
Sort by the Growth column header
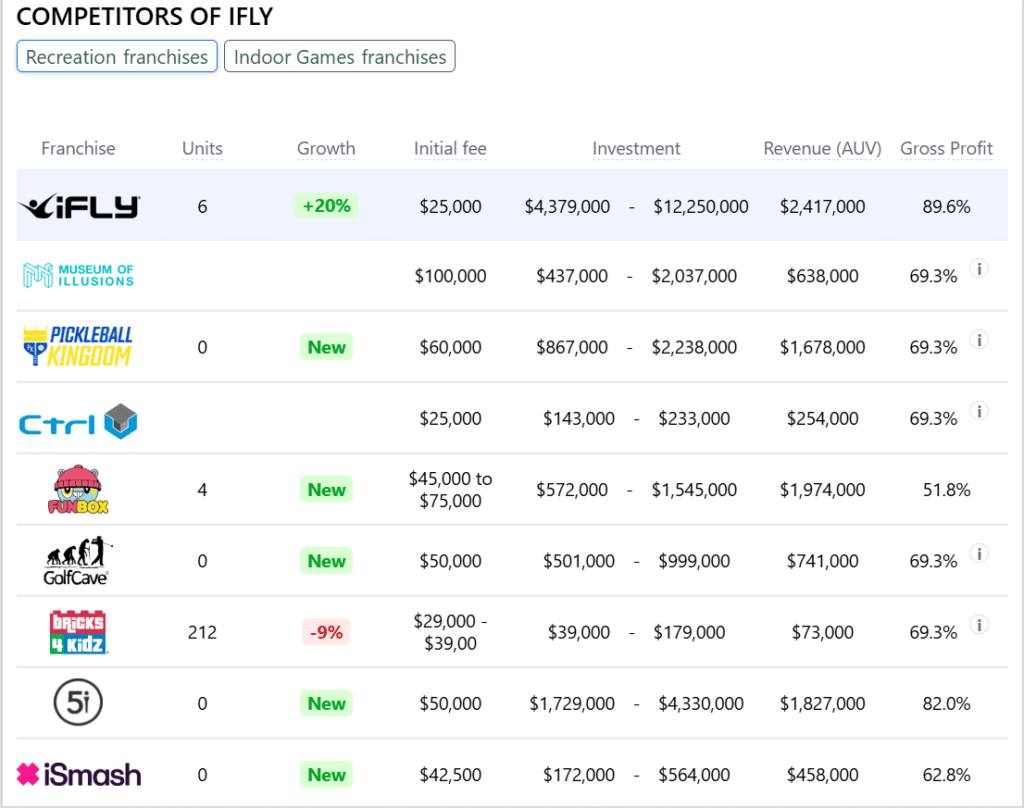point(326,148)
